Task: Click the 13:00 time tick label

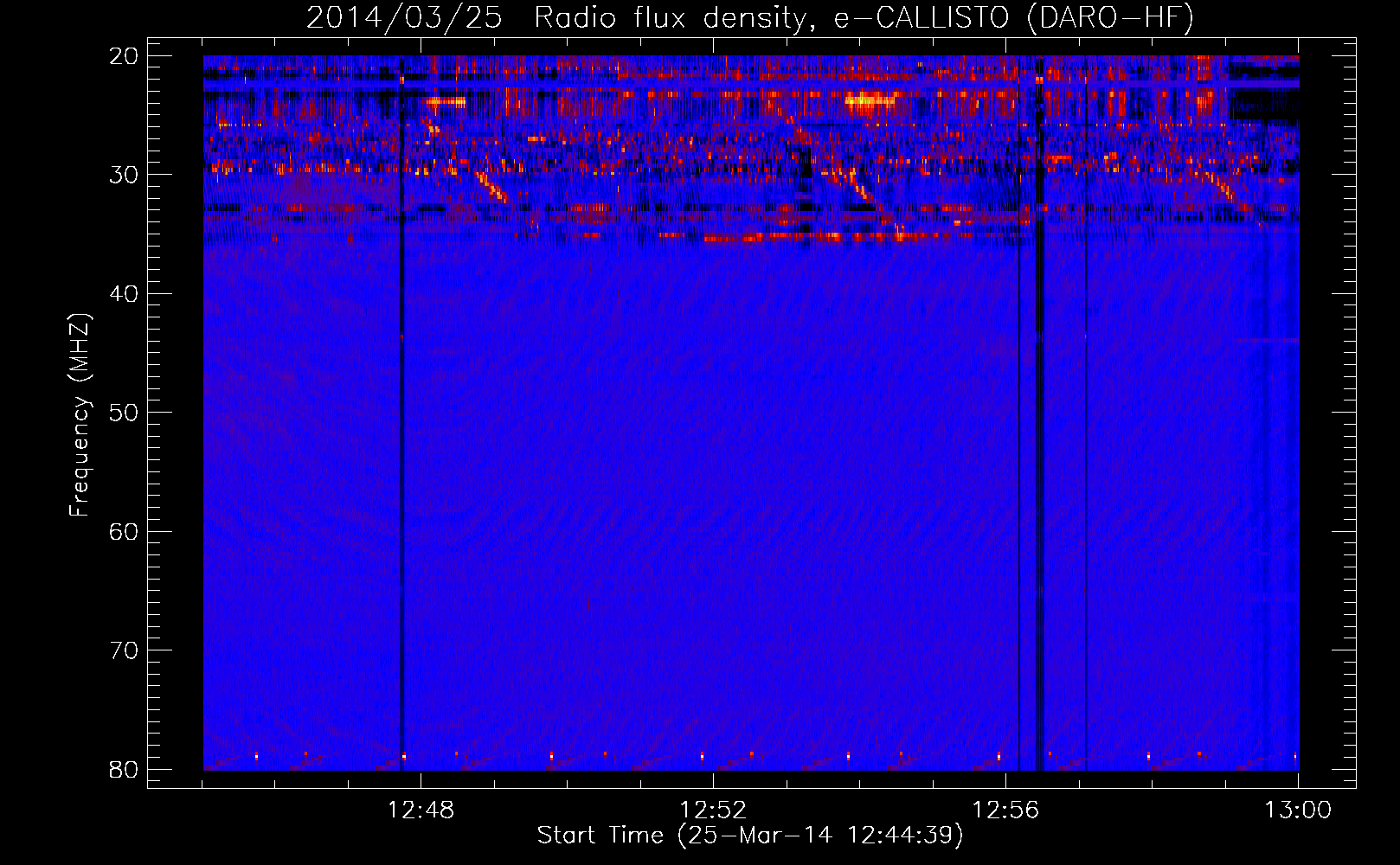Action: point(1298,811)
